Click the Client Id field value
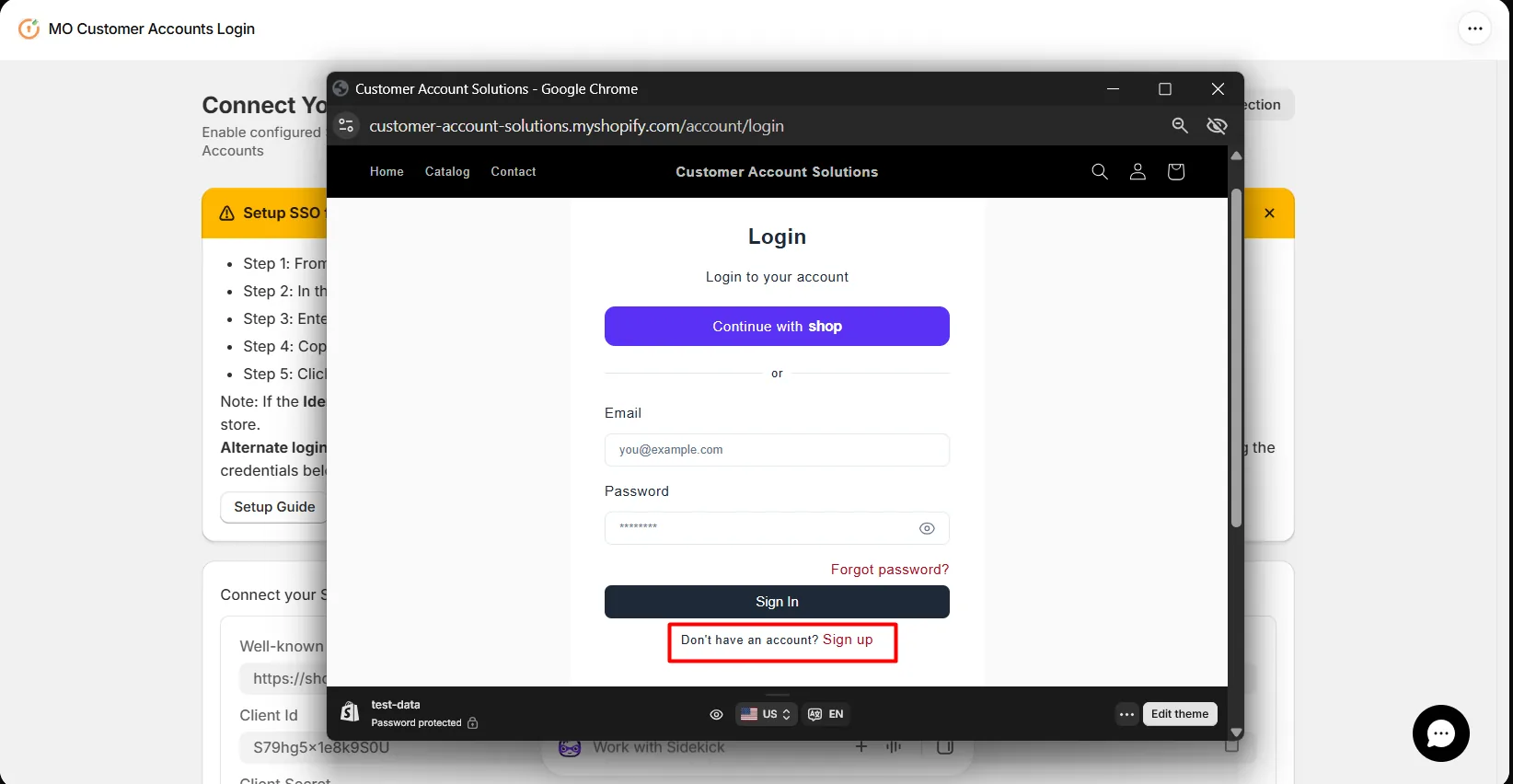 click(x=320, y=747)
